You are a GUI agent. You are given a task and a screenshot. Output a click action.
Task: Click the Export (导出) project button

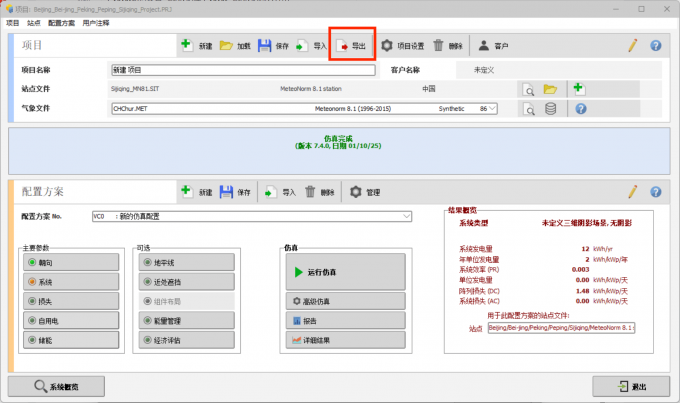(352, 45)
